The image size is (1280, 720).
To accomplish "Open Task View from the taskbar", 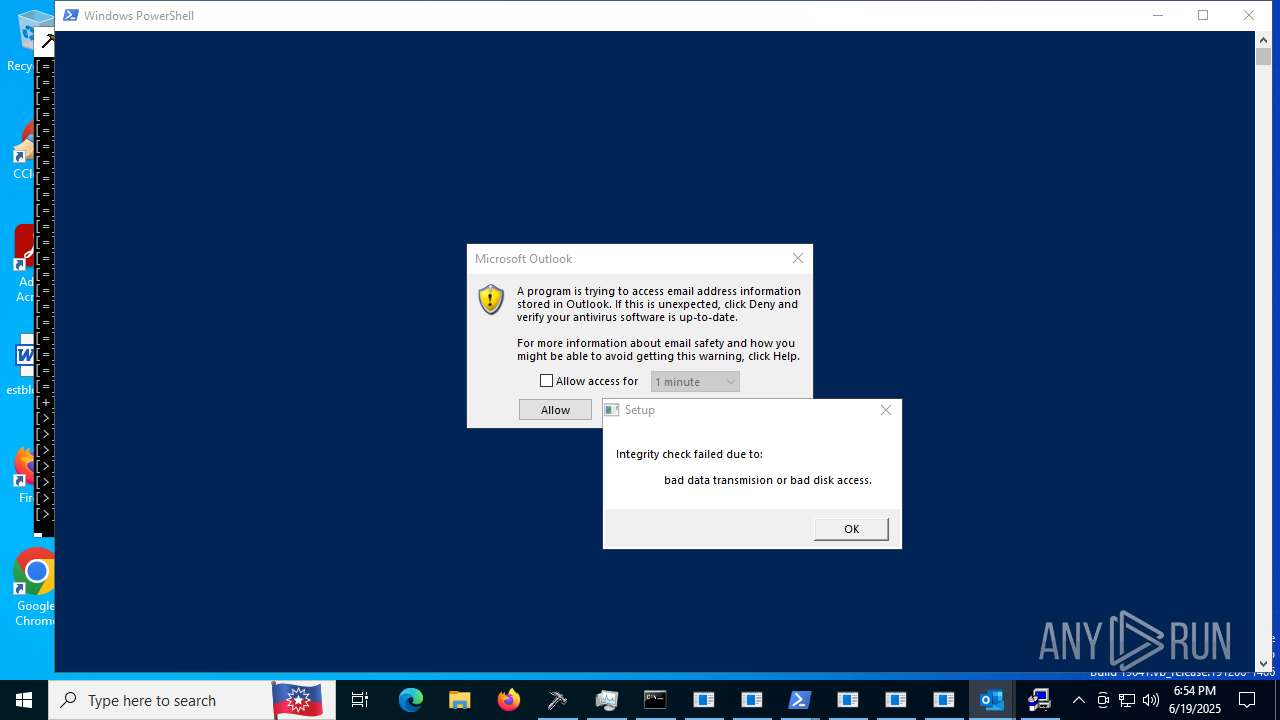I will [360, 700].
